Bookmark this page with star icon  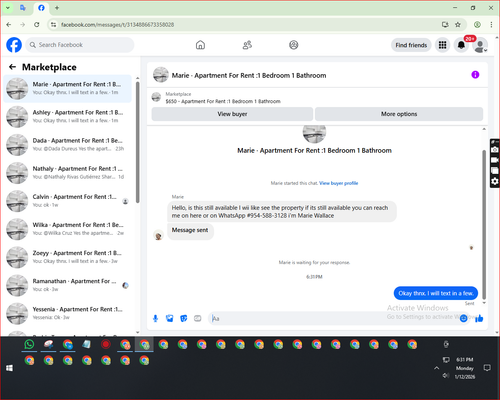(458, 25)
